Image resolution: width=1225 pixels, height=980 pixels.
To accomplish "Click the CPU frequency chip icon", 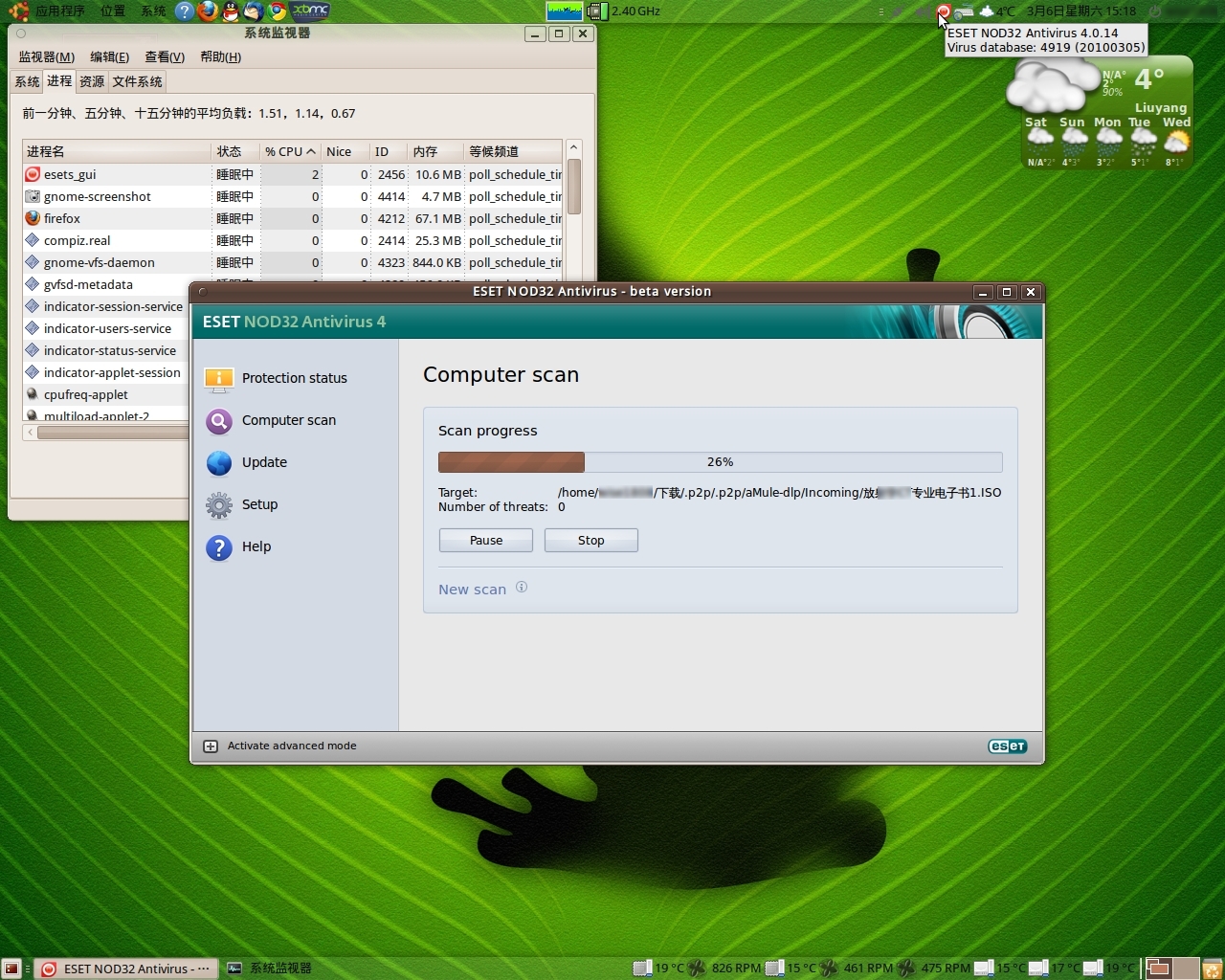I will (x=597, y=11).
